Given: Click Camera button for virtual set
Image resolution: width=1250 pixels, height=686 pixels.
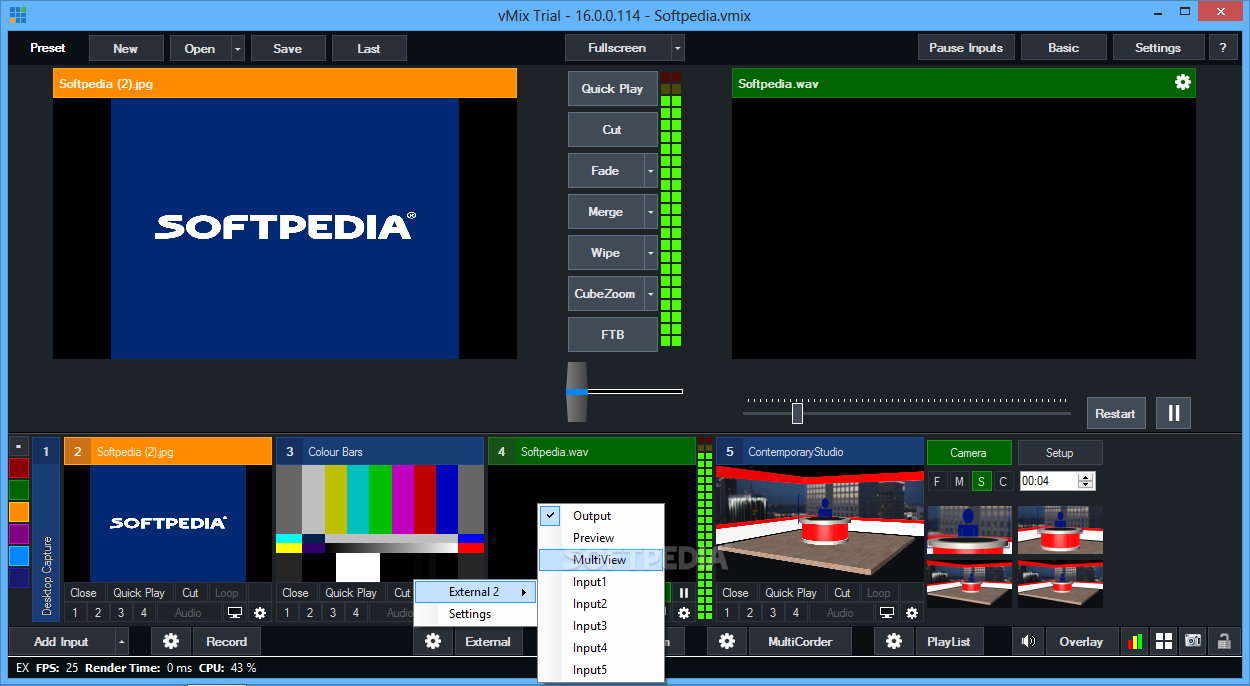Looking at the screenshot, I should (x=968, y=453).
